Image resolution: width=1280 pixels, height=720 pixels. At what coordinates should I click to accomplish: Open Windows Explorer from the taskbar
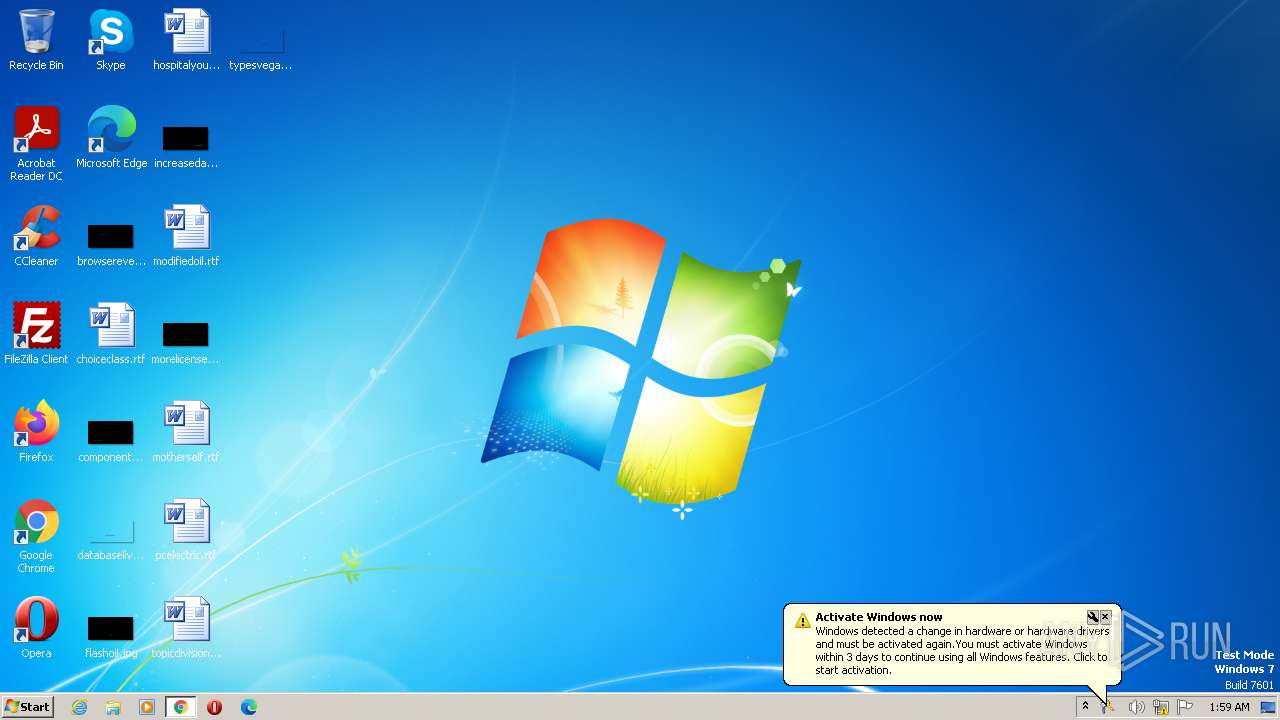coord(113,707)
